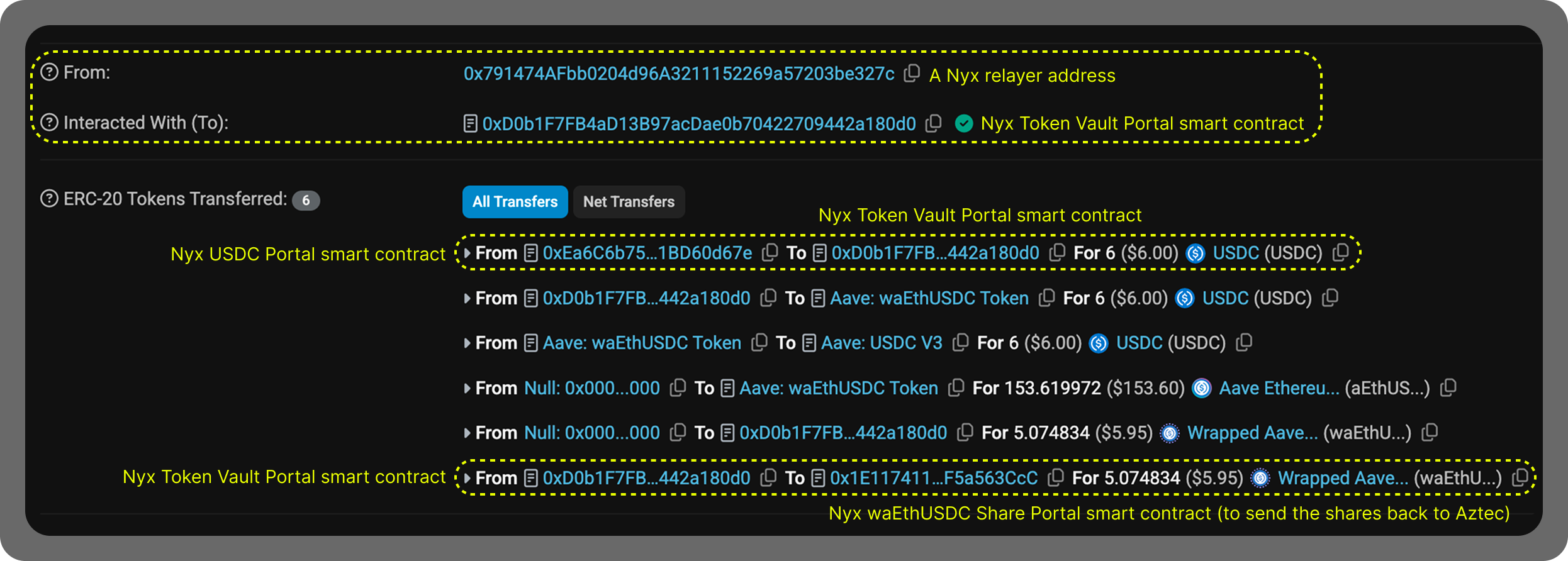The image size is (1568, 561).
Task: Click contract icon before Aave: USDC V3
Action: (x=809, y=343)
